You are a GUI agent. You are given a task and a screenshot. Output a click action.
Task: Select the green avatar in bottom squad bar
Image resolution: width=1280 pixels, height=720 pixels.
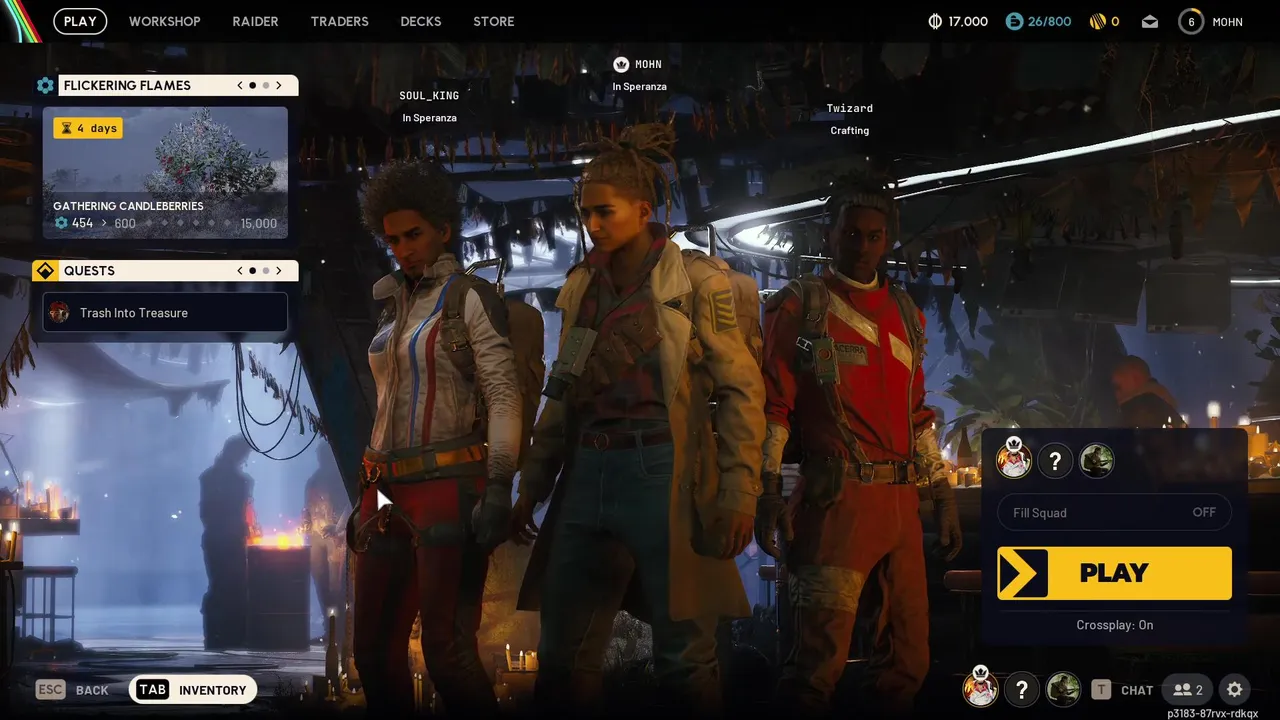tap(1063, 689)
